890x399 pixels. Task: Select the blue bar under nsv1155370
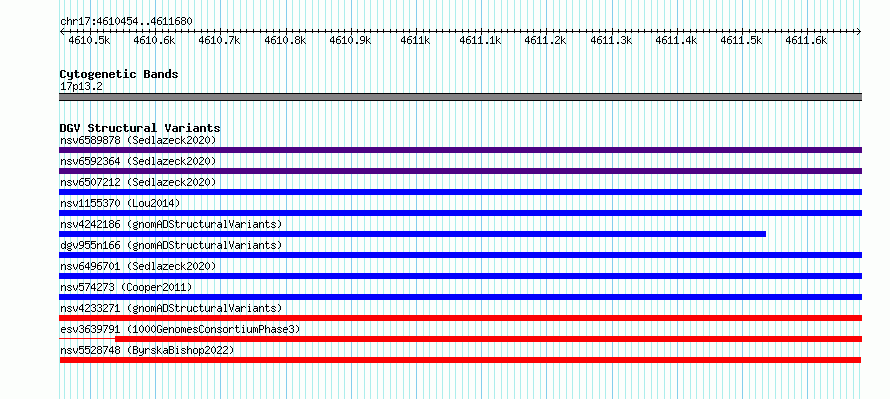[x=460, y=213]
